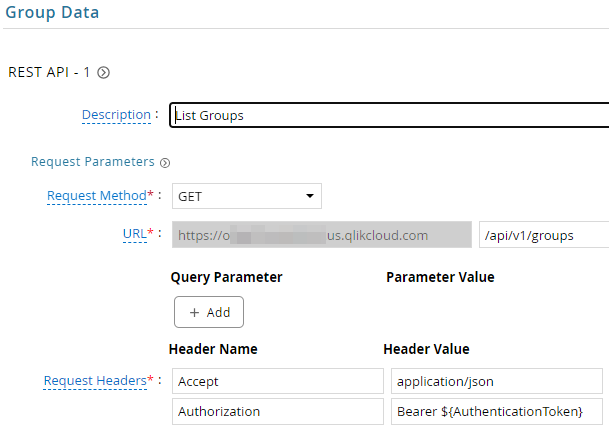Click the Accept header name field

278,381
